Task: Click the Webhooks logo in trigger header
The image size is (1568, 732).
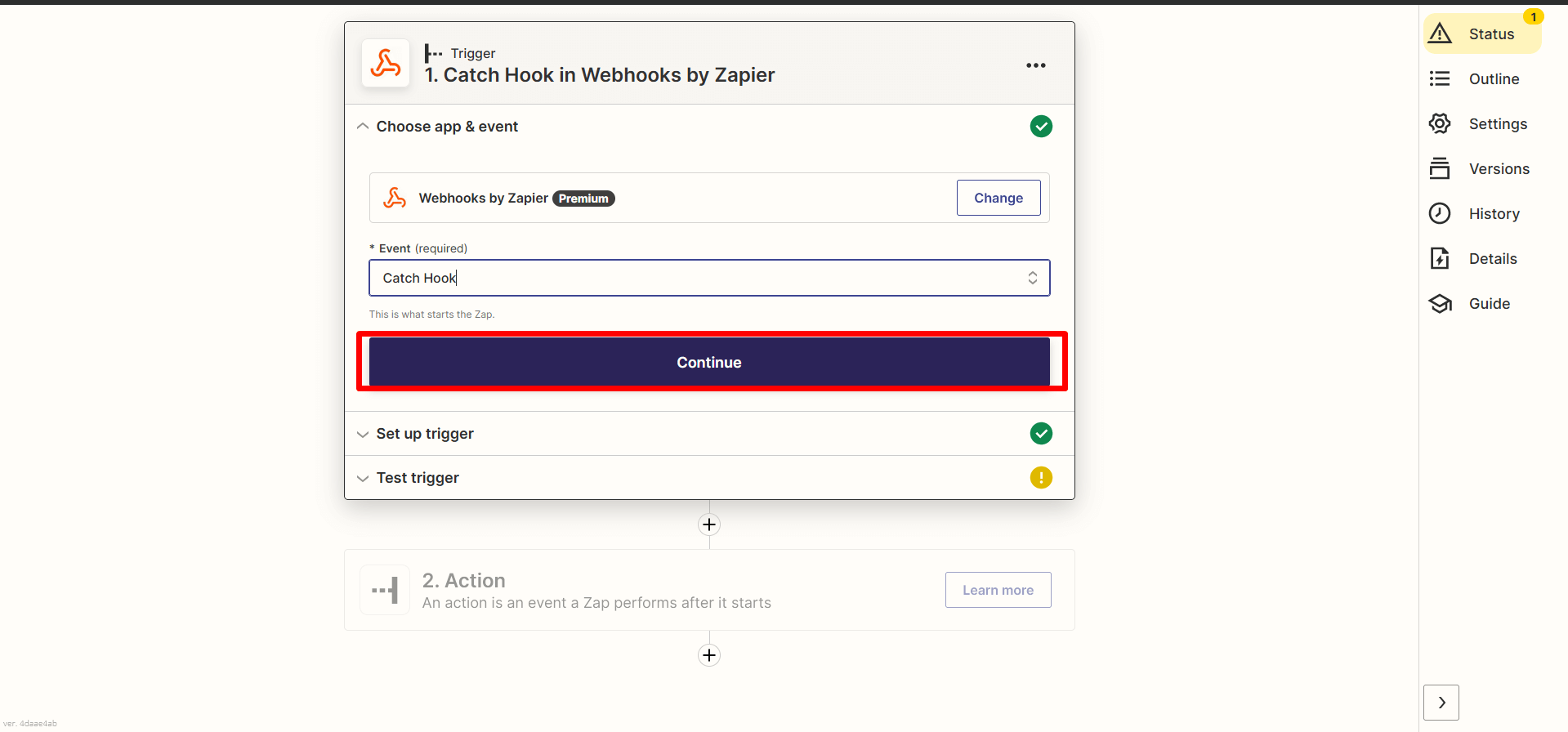Action: [386, 64]
